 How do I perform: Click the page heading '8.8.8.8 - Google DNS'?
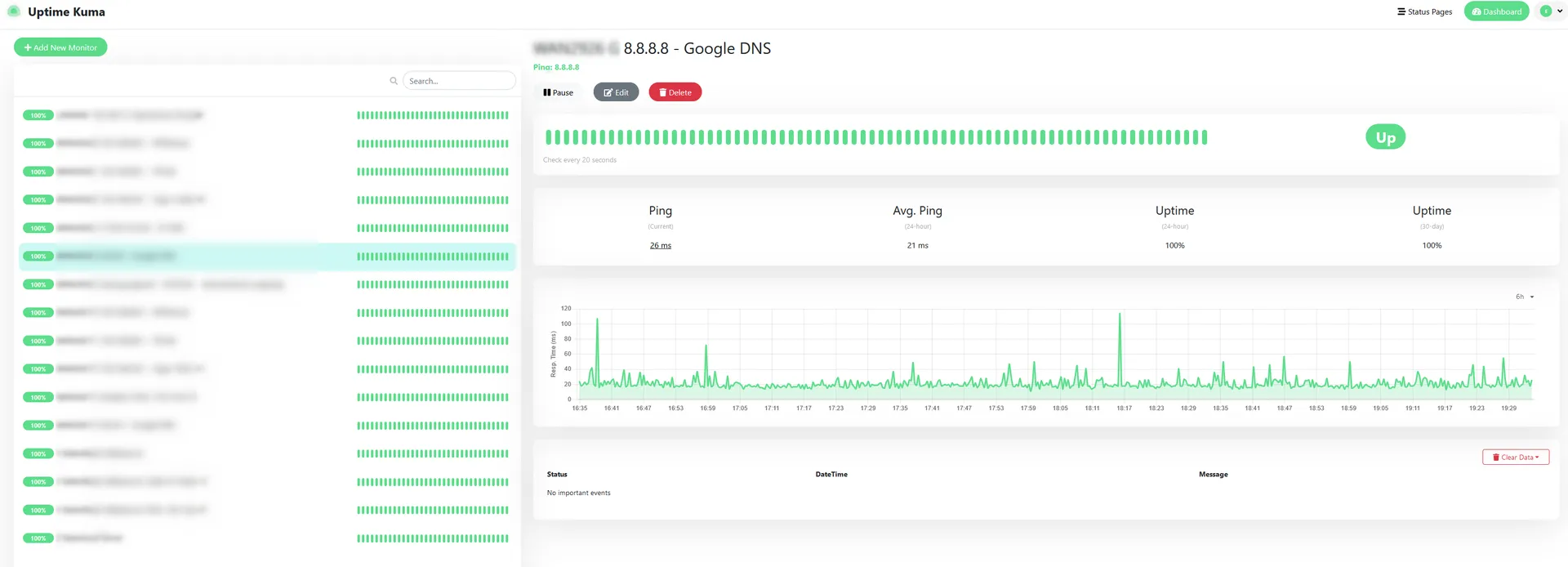(x=697, y=48)
